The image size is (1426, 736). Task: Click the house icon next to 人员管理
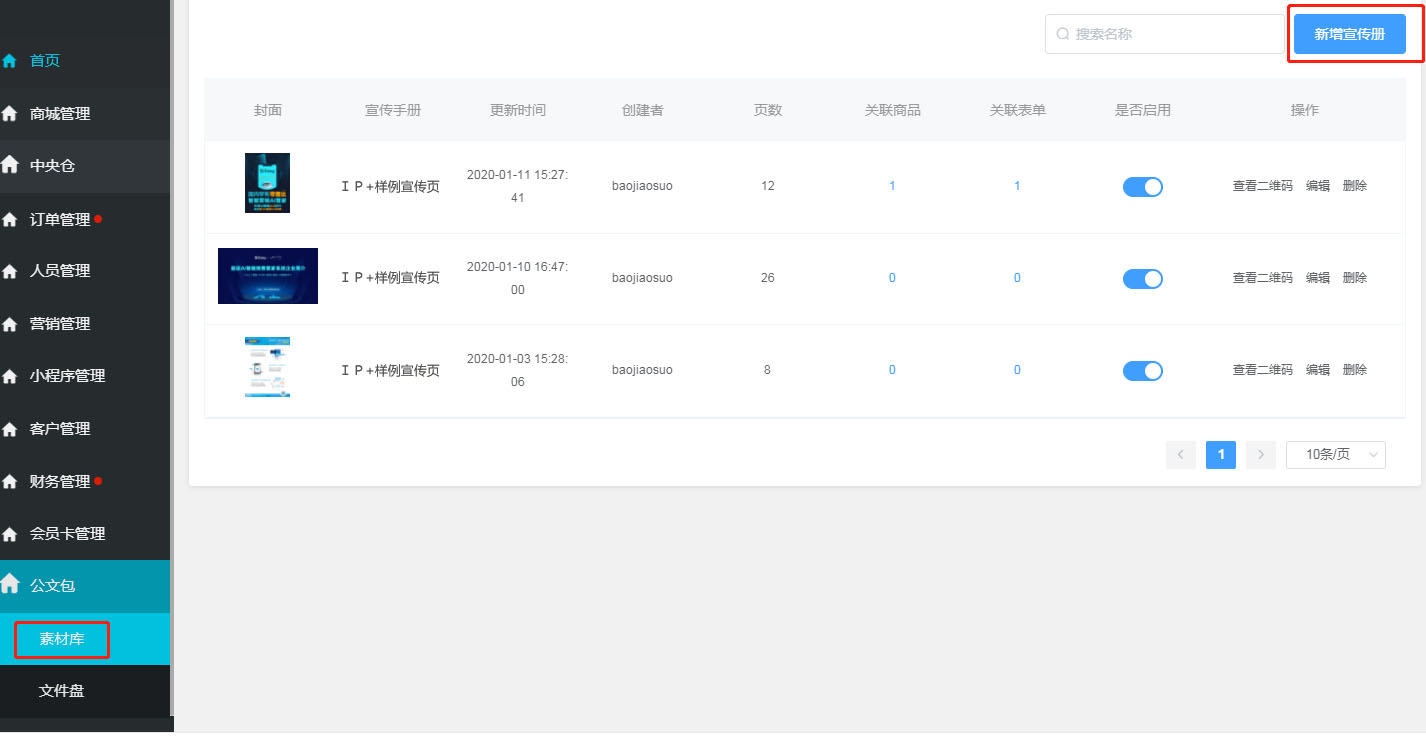[9, 271]
